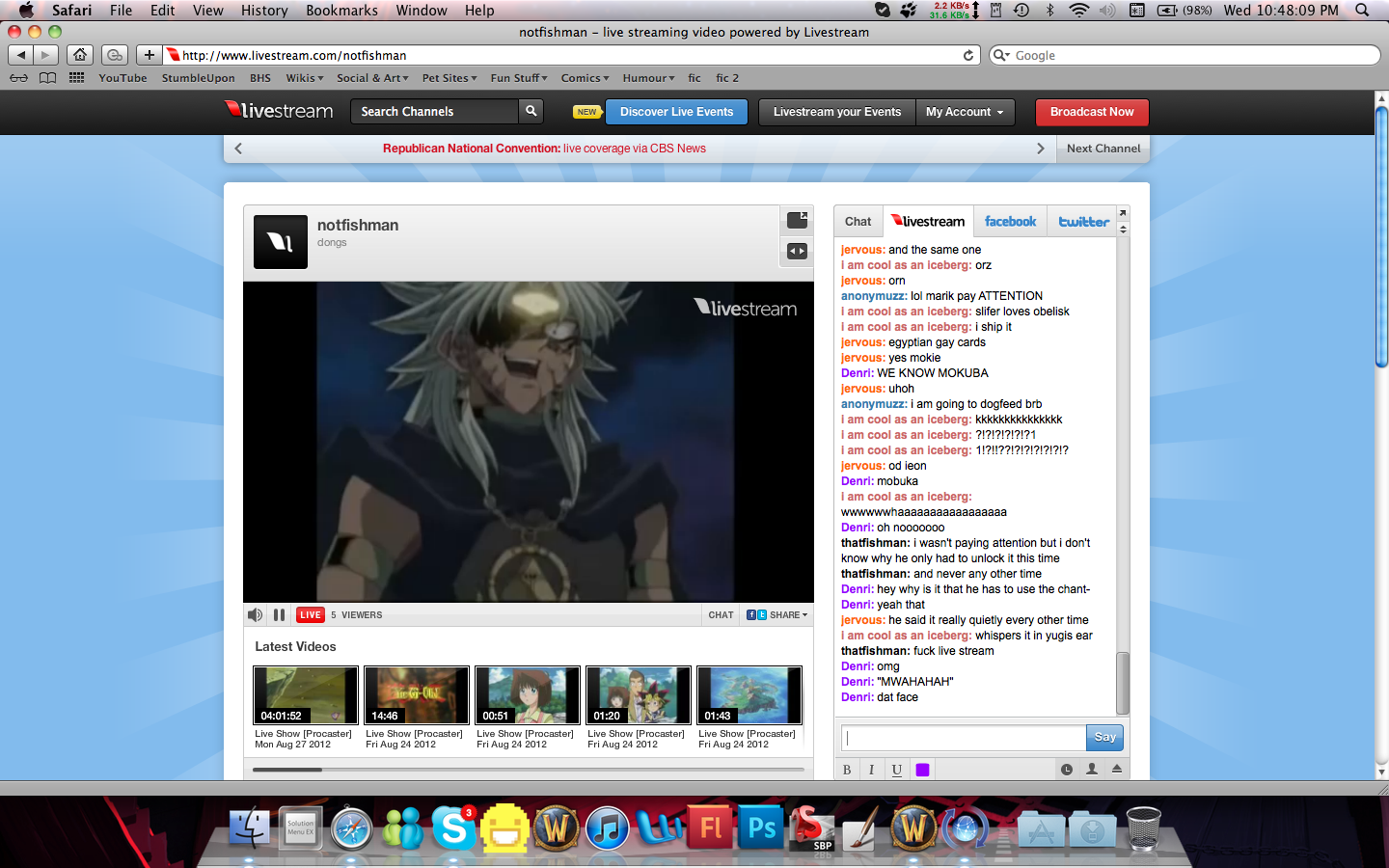
Task: Toggle the CHAT button under player
Action: (721, 614)
